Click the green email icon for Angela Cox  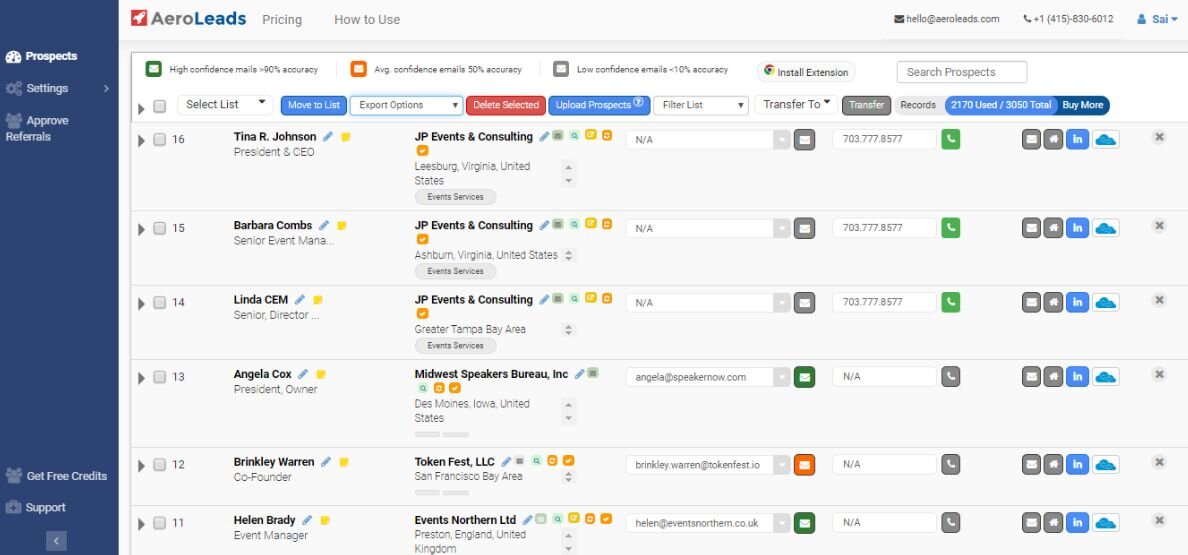(x=804, y=376)
